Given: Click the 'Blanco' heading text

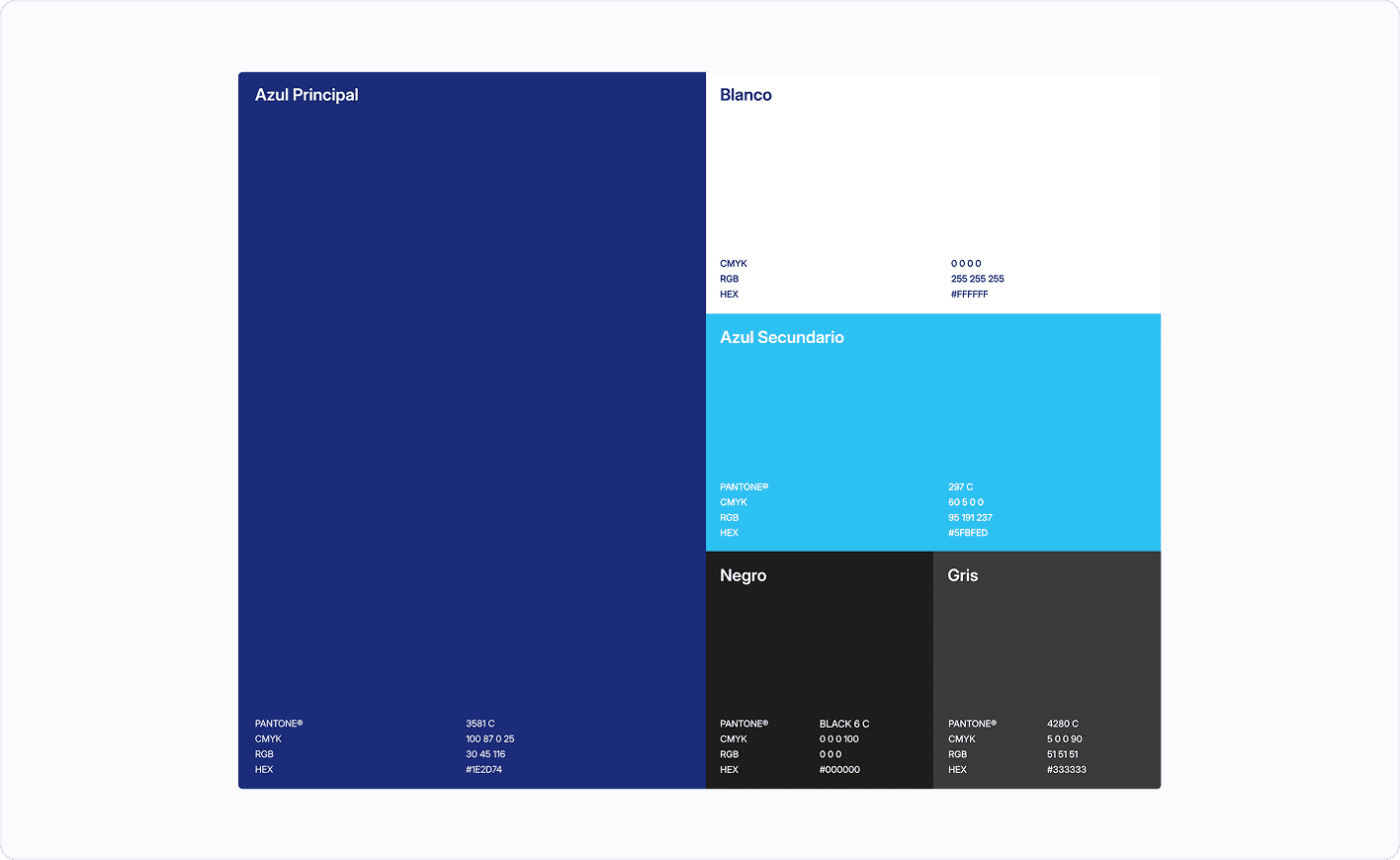Looking at the screenshot, I should point(745,95).
